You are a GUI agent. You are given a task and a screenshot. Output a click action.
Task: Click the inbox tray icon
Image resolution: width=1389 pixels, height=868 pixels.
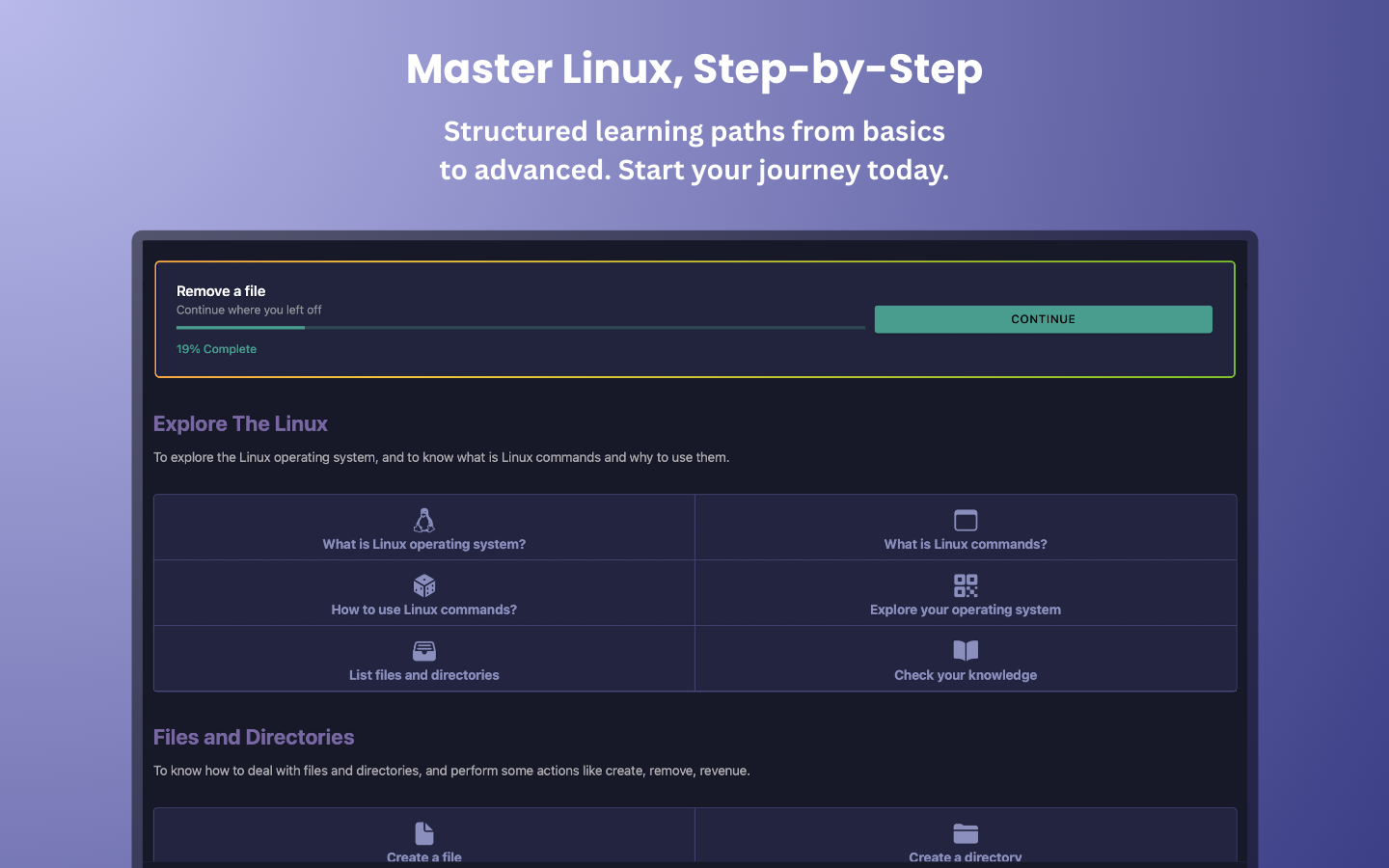[424, 651]
